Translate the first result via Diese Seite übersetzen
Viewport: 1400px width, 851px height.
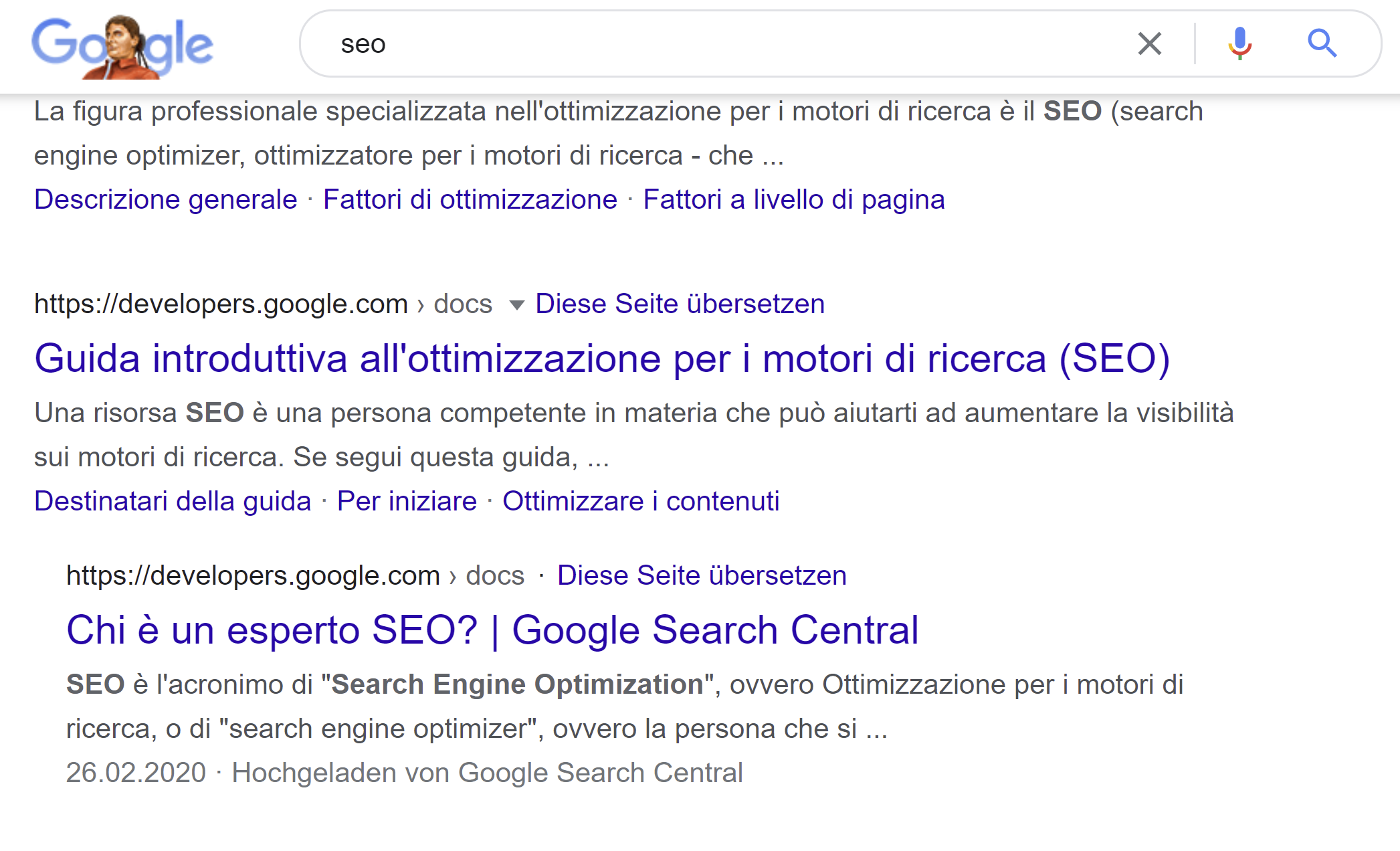678,304
